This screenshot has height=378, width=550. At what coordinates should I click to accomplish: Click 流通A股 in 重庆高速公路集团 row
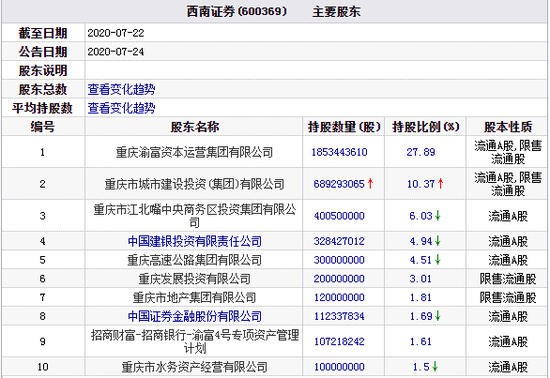[x=508, y=260]
